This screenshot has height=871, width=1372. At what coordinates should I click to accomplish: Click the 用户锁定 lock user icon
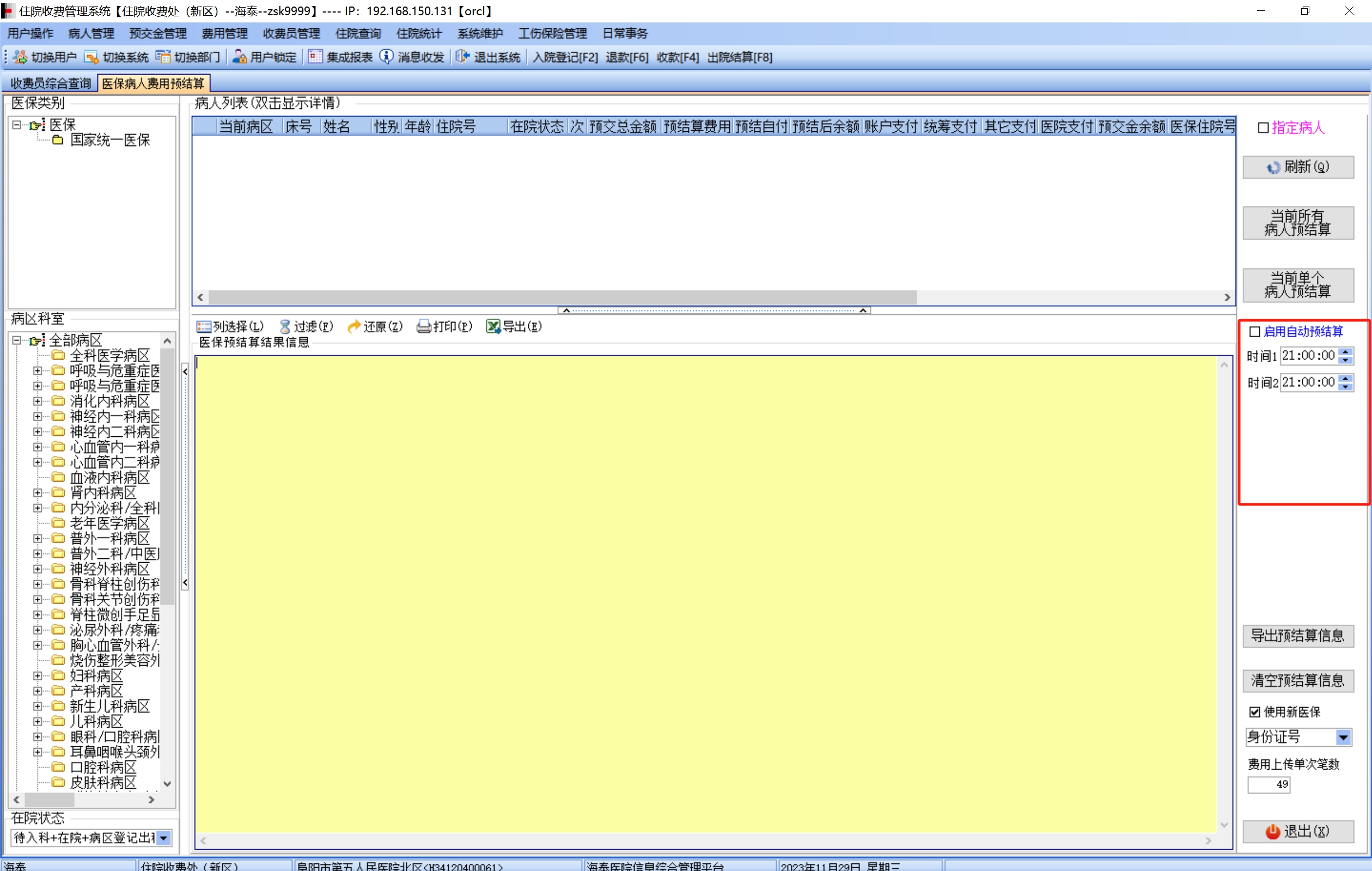tap(239, 57)
